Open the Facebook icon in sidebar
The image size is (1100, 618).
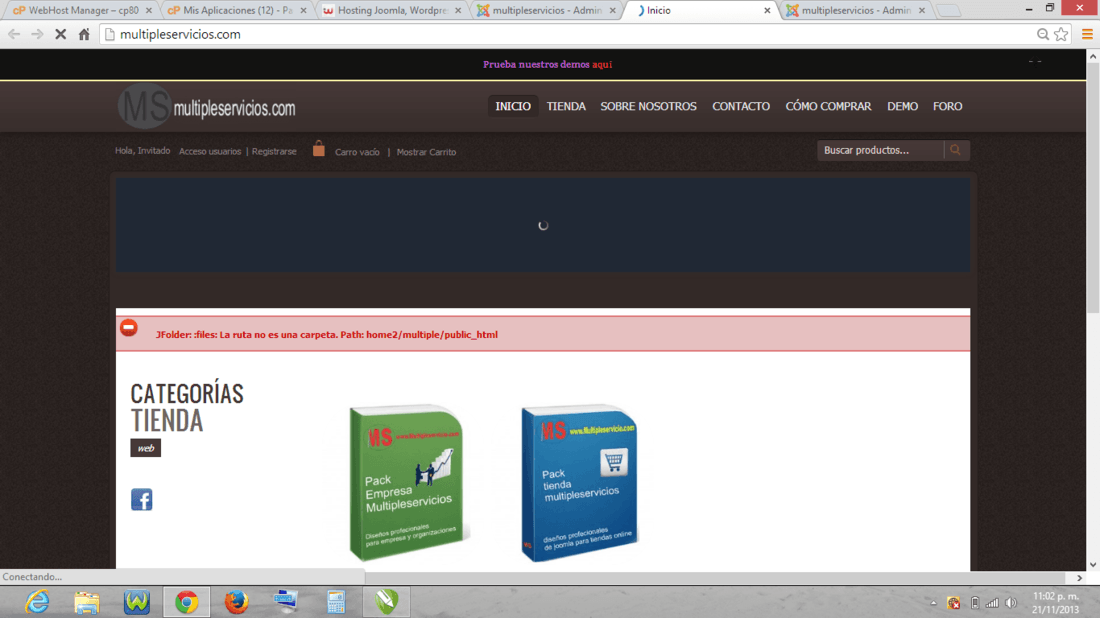point(142,499)
